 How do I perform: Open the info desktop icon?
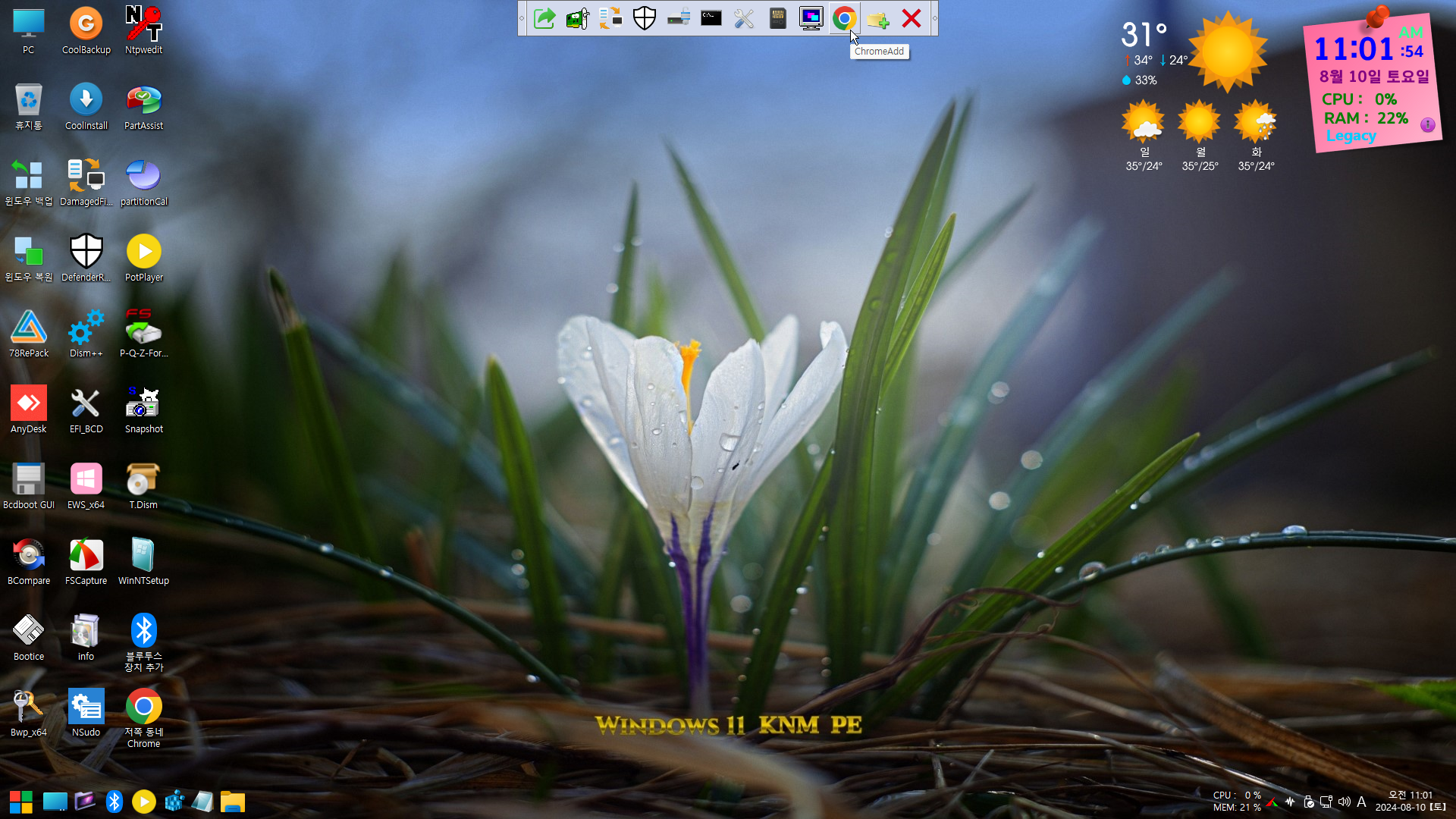point(86,637)
